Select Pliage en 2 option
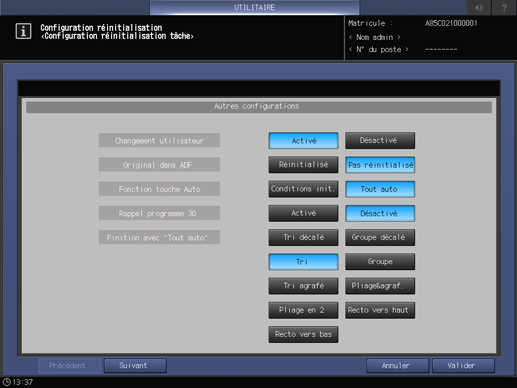This screenshot has width=517, height=388. tap(303, 310)
